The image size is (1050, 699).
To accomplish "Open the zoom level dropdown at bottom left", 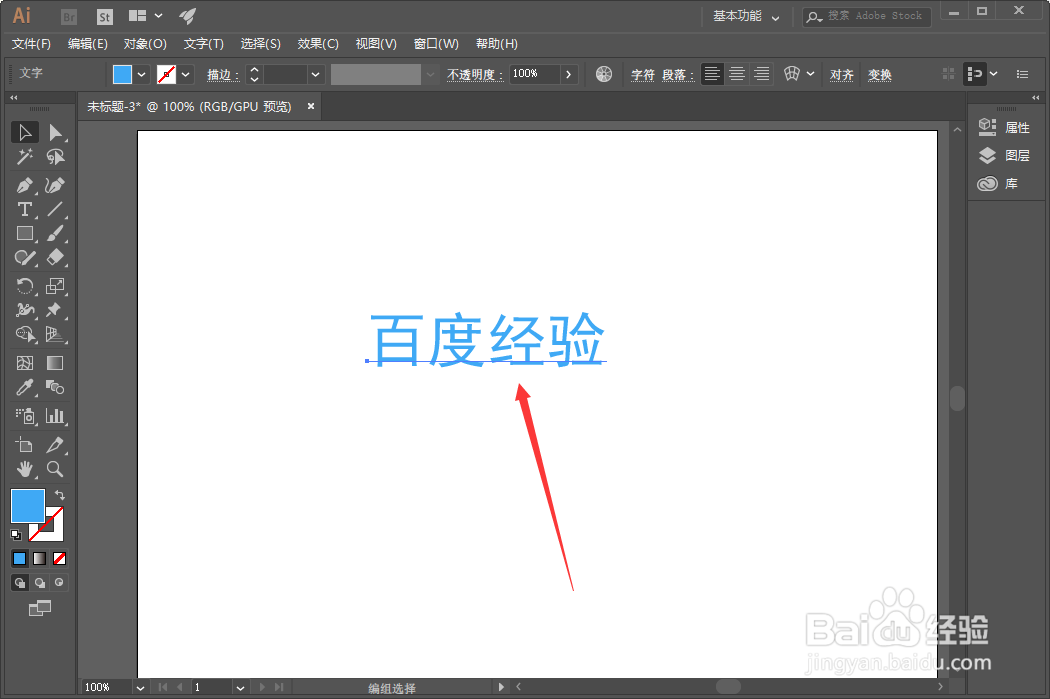I will coord(138,687).
